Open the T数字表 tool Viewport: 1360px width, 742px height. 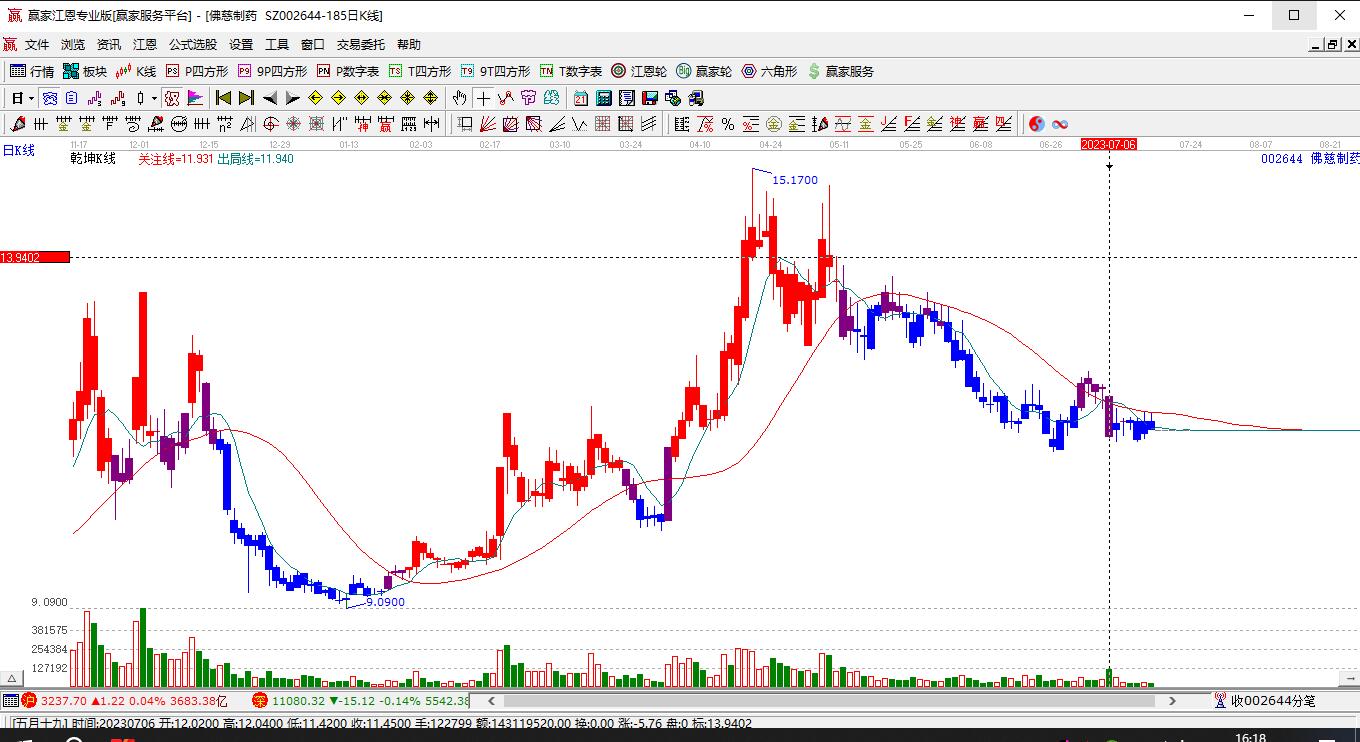(571, 71)
